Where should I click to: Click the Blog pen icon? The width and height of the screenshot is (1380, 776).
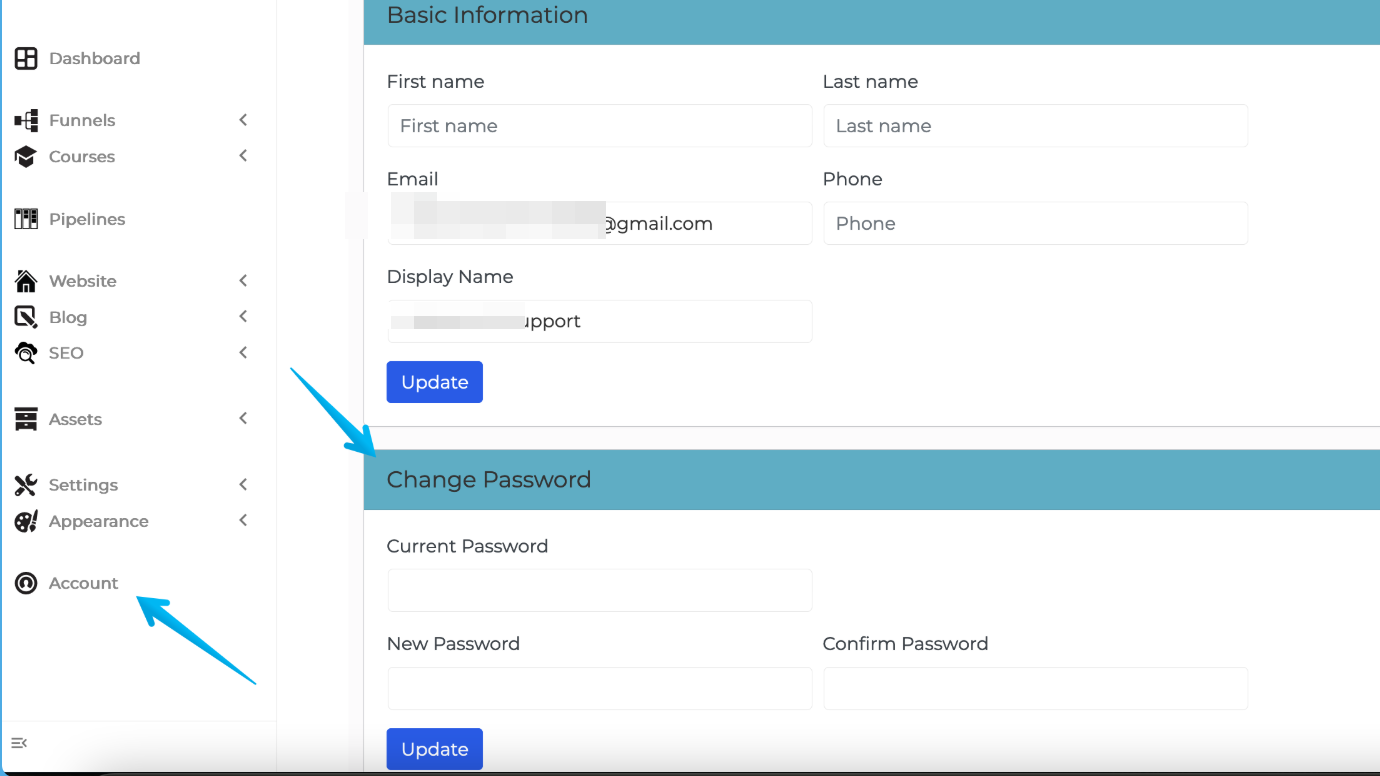25,316
